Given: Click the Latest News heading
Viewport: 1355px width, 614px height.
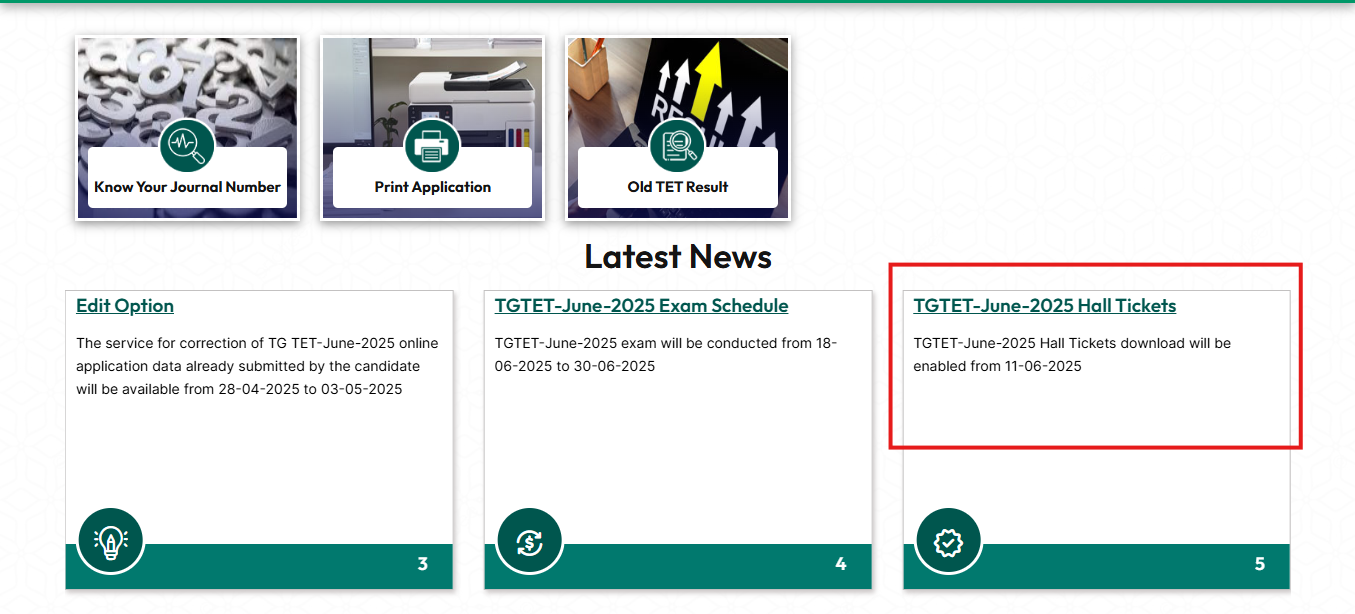Looking at the screenshot, I should coord(677,256).
